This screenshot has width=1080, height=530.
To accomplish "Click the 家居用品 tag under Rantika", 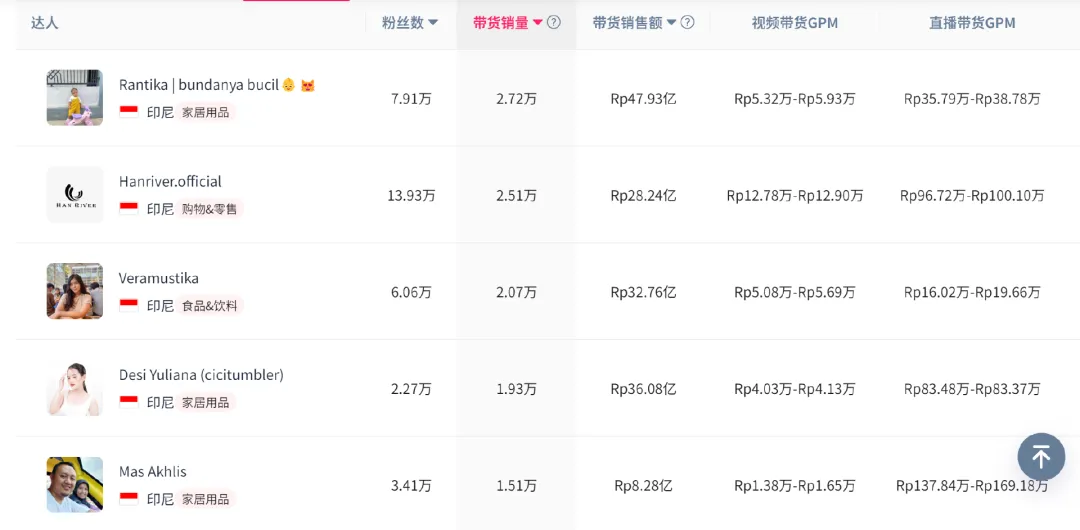I will pos(205,112).
